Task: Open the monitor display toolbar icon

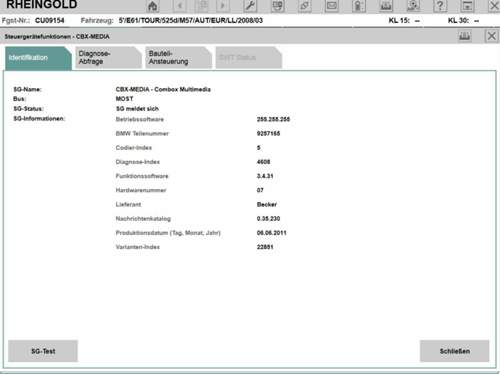Action: (277, 6)
